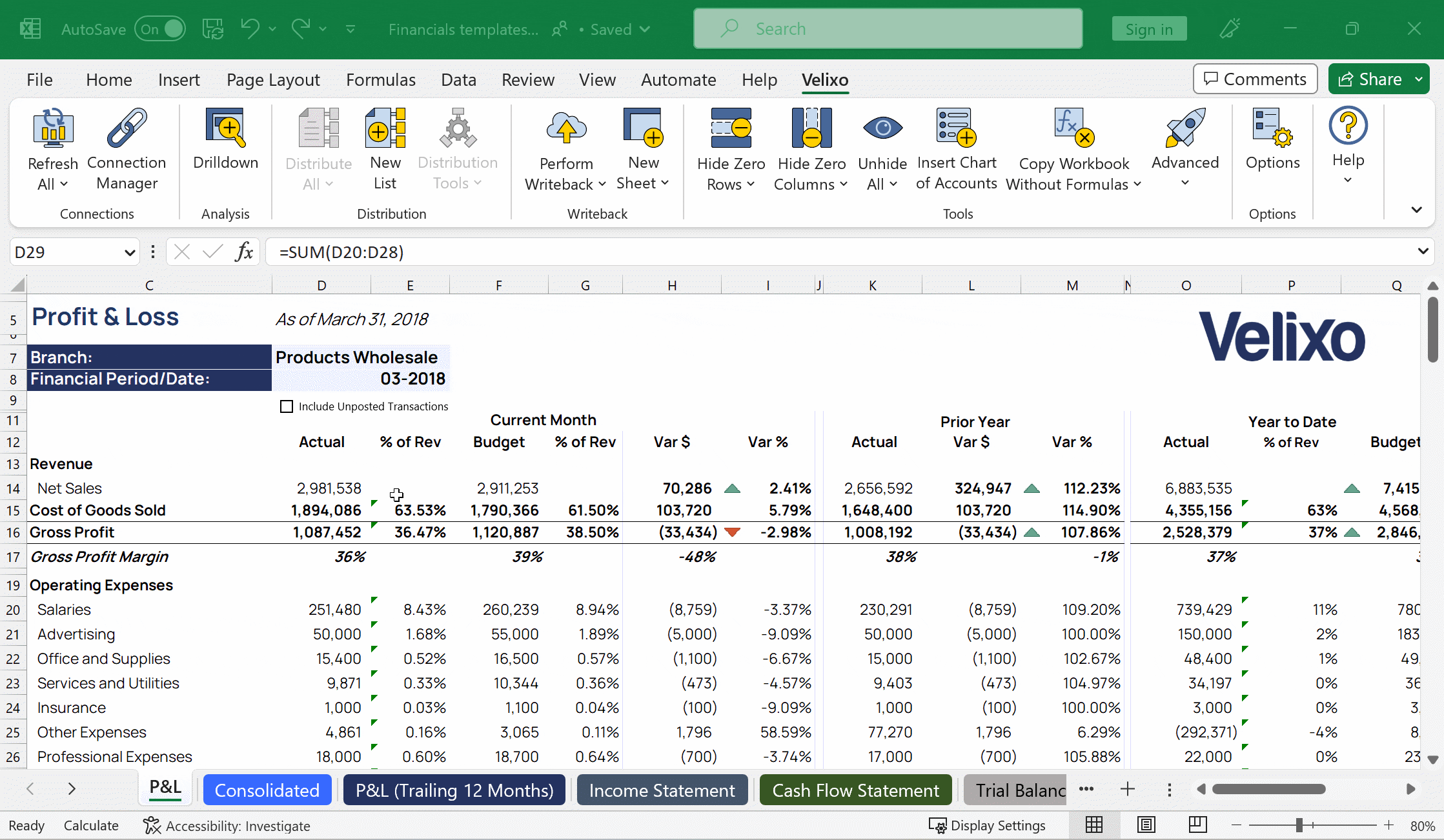This screenshot has width=1444, height=840.
Task: Click Copy Workbook Without Formulas icon
Action: click(x=1074, y=127)
